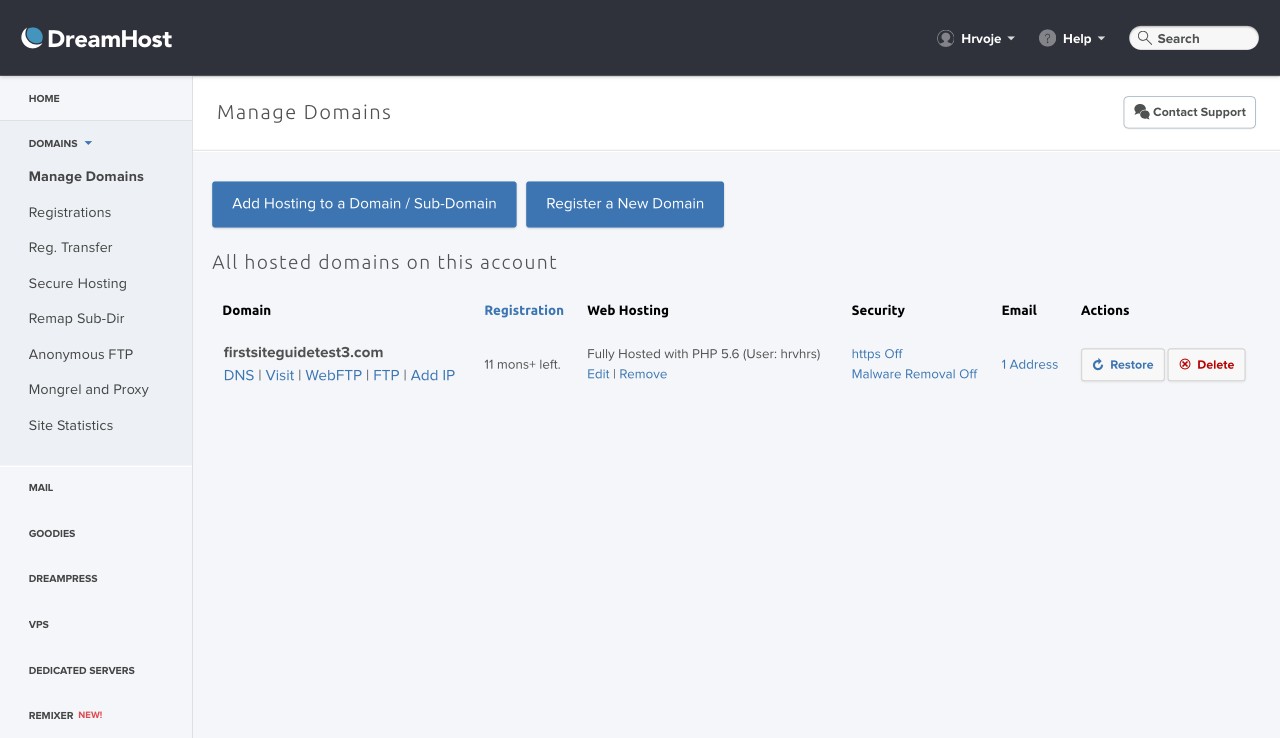Click the Domain column header
The height and width of the screenshot is (738, 1280).
coord(246,310)
